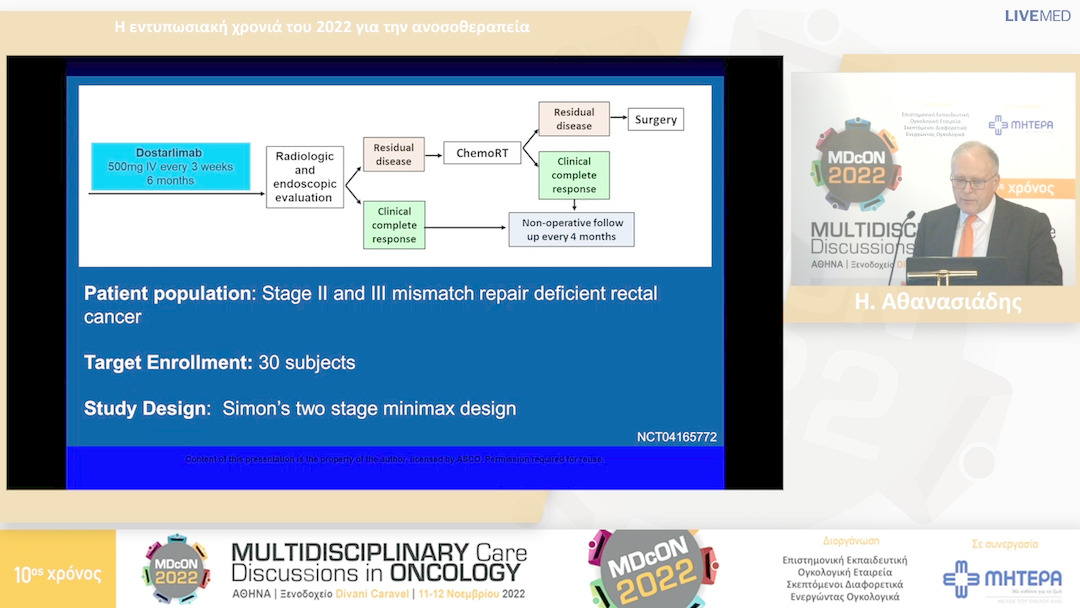Click the Greek session title at top
The image size is (1080, 608).
pos(322,27)
